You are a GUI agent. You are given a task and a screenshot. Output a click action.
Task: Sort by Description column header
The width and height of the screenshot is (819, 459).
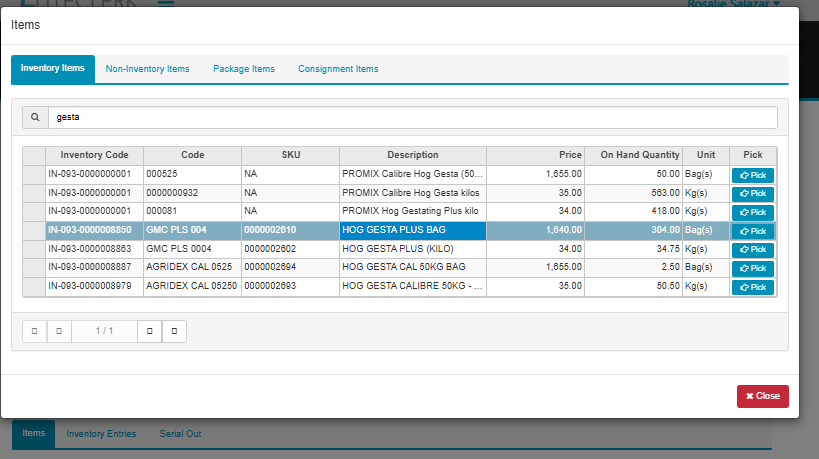[x=413, y=155]
